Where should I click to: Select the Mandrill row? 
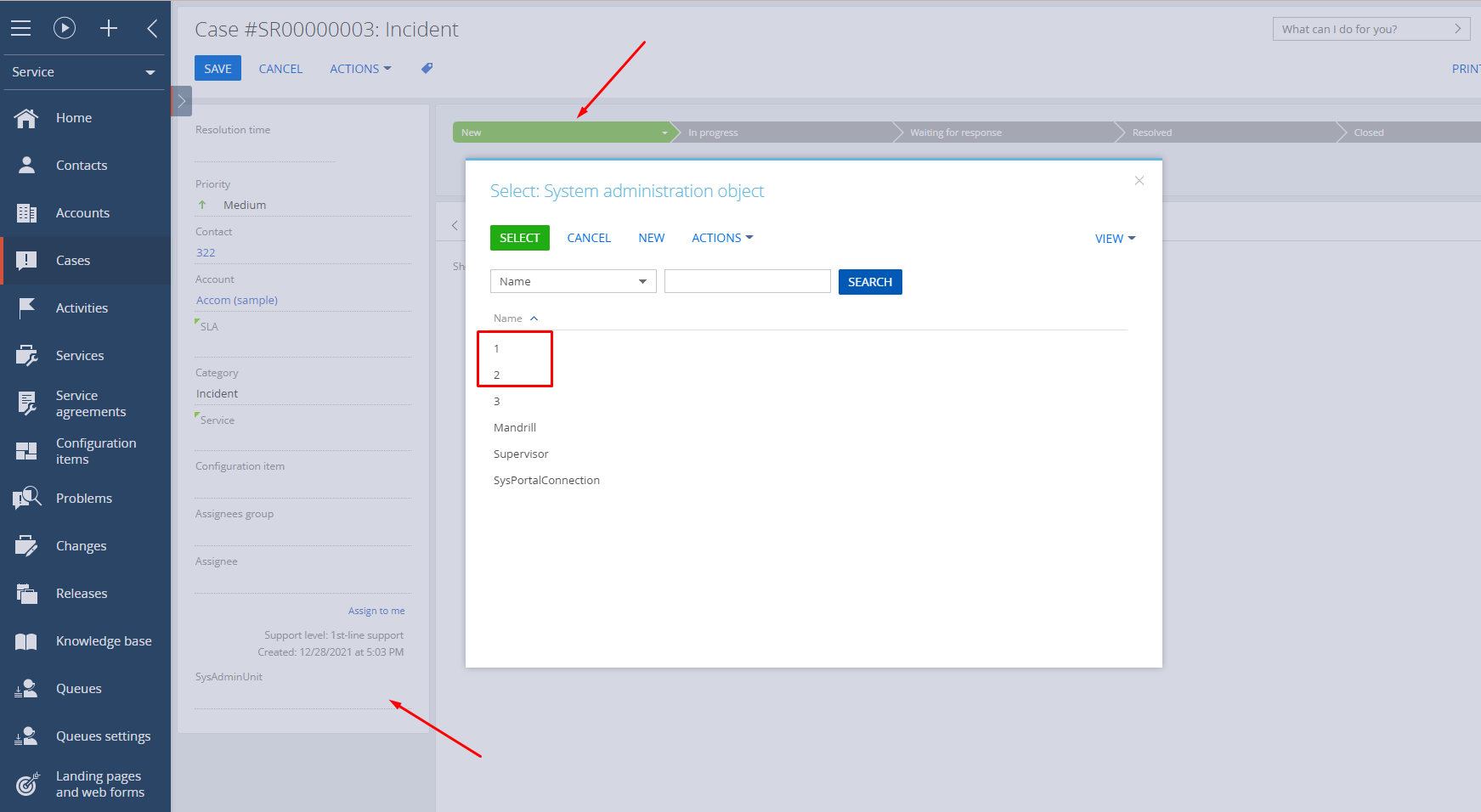coord(809,427)
